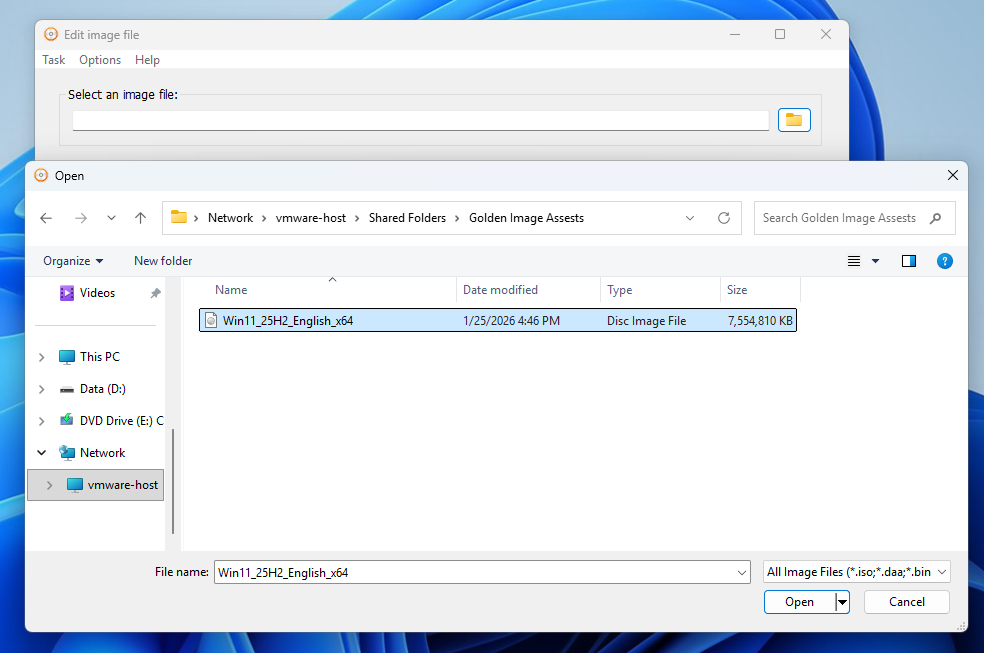This screenshot has height=653, width=984.
Task: Minimize the Edit image file window
Action: click(735, 35)
